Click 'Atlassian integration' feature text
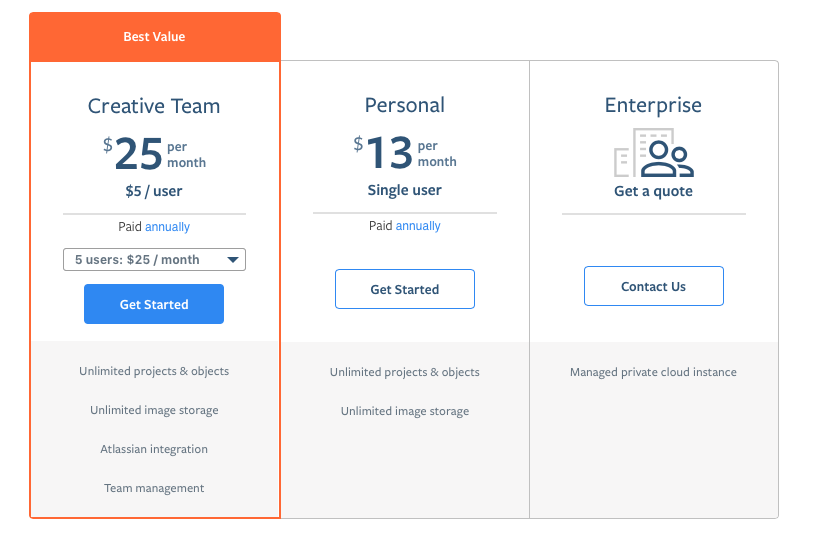 click(154, 449)
